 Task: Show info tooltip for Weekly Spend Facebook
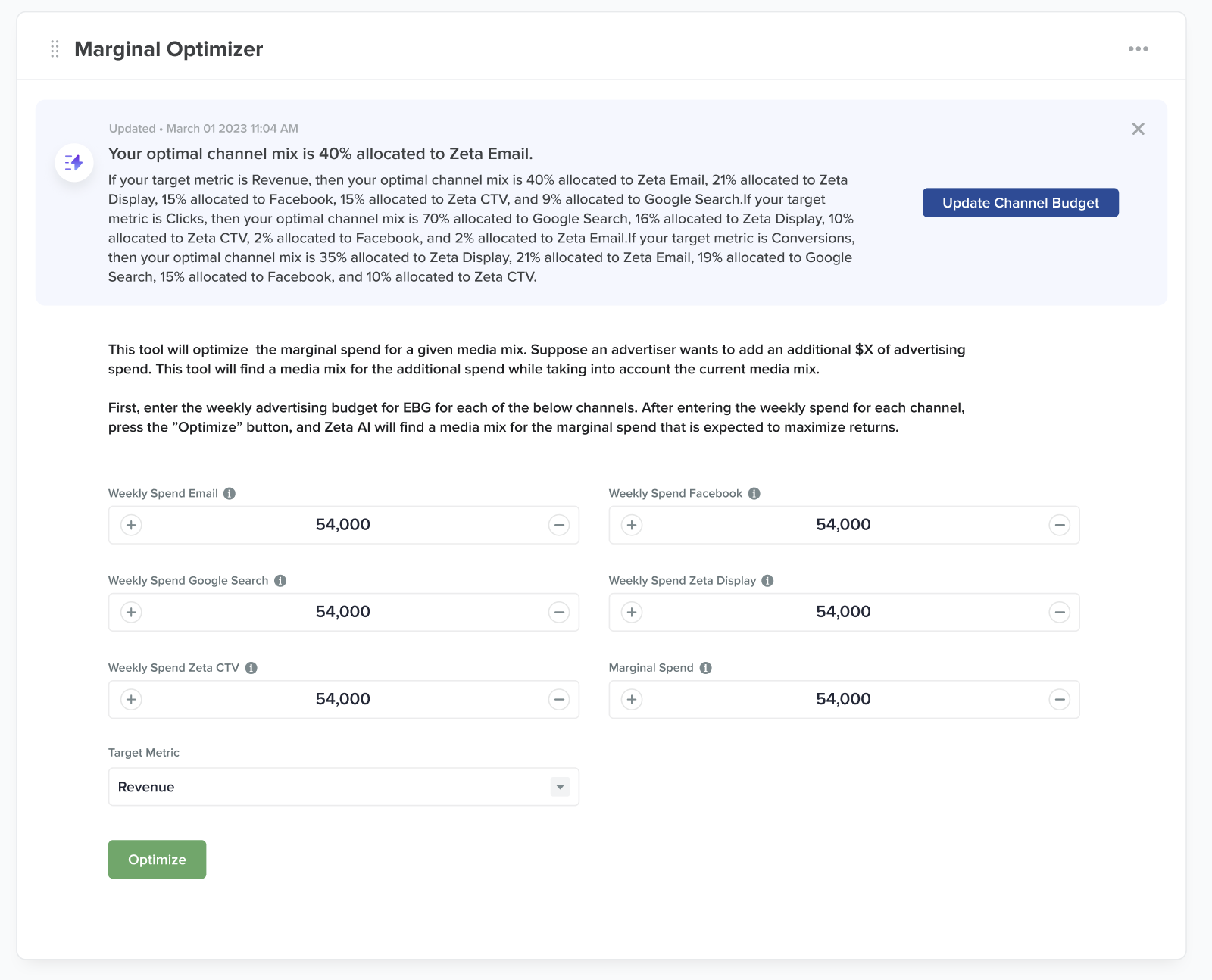(754, 494)
